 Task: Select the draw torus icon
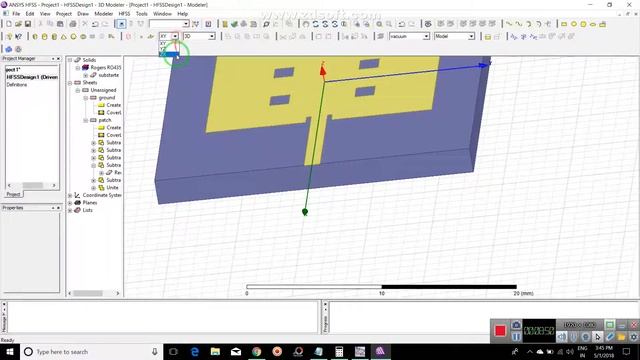pos(83,37)
